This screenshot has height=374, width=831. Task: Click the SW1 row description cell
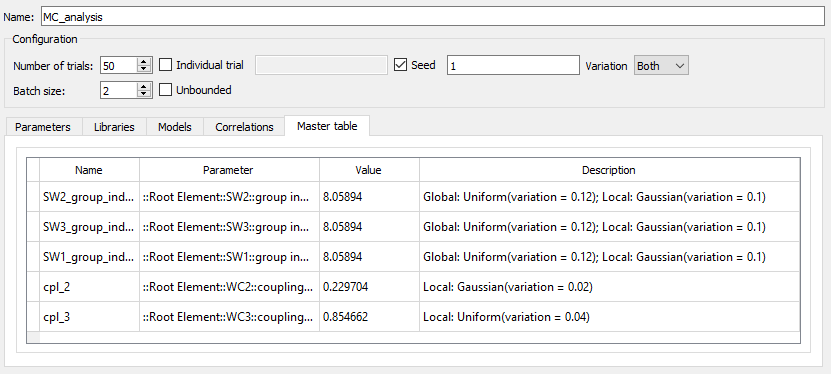click(x=609, y=257)
